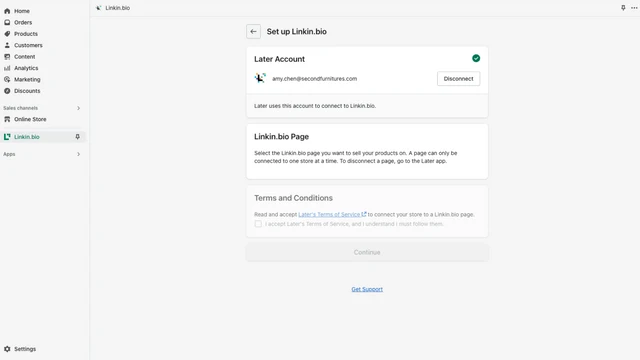
Task: Click the Later account avatar icon
Action: 260,78
